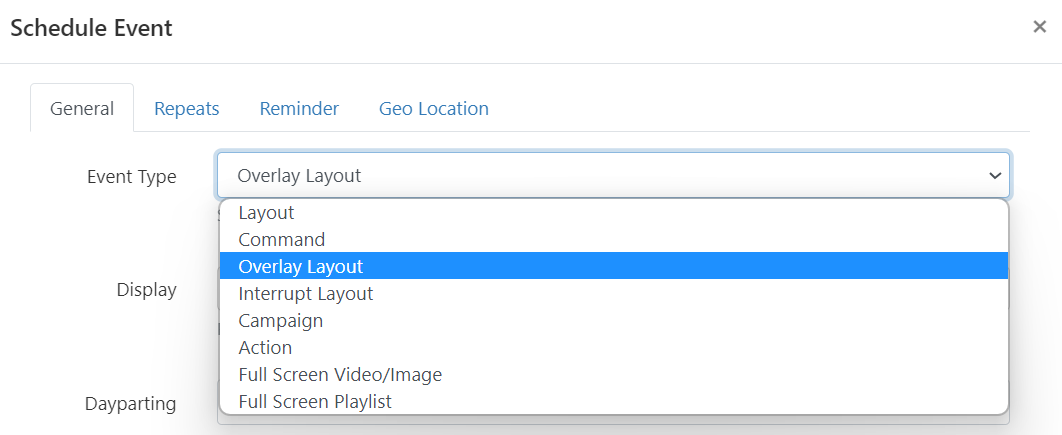The height and width of the screenshot is (435, 1062).
Task: Click the Event Type field label
Action: pyautogui.click(x=131, y=177)
